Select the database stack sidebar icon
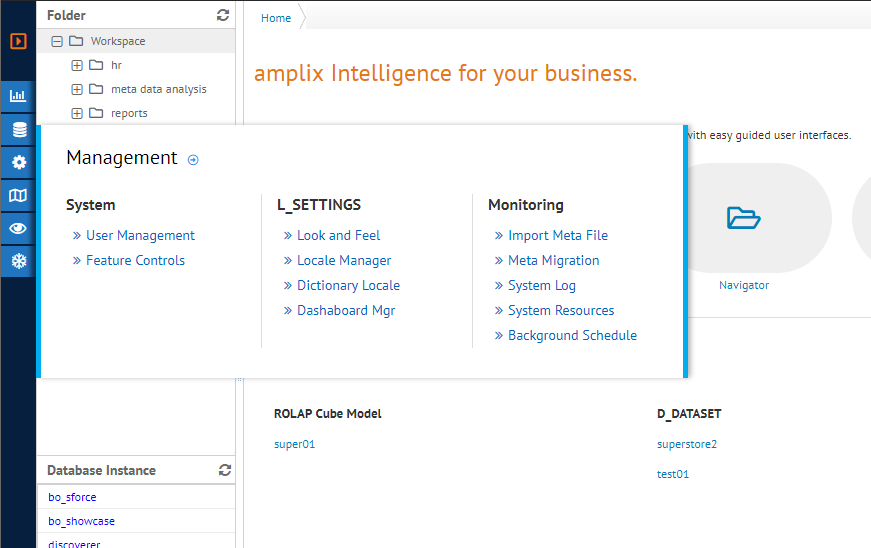 tap(18, 130)
